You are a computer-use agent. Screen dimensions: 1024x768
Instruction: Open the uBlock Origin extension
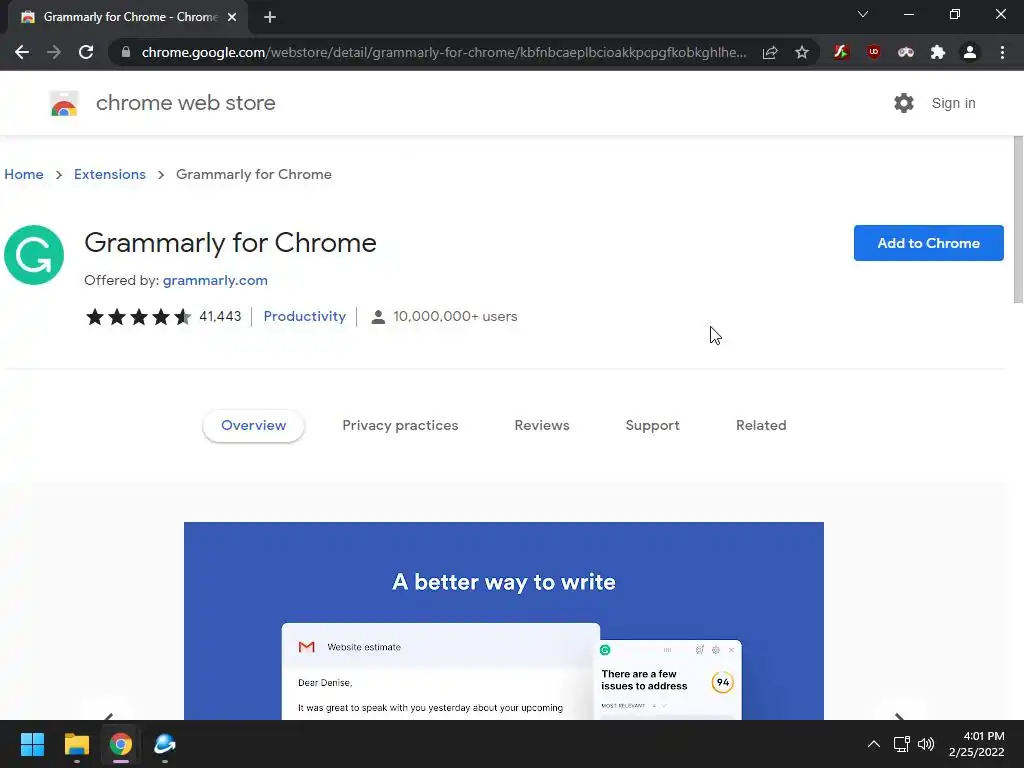(x=874, y=52)
